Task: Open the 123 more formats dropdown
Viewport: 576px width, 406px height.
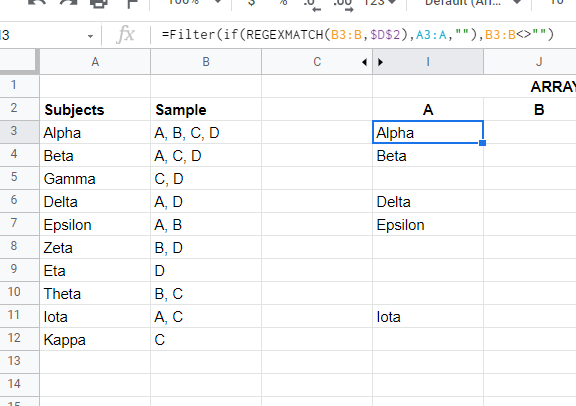Action: click(379, 3)
